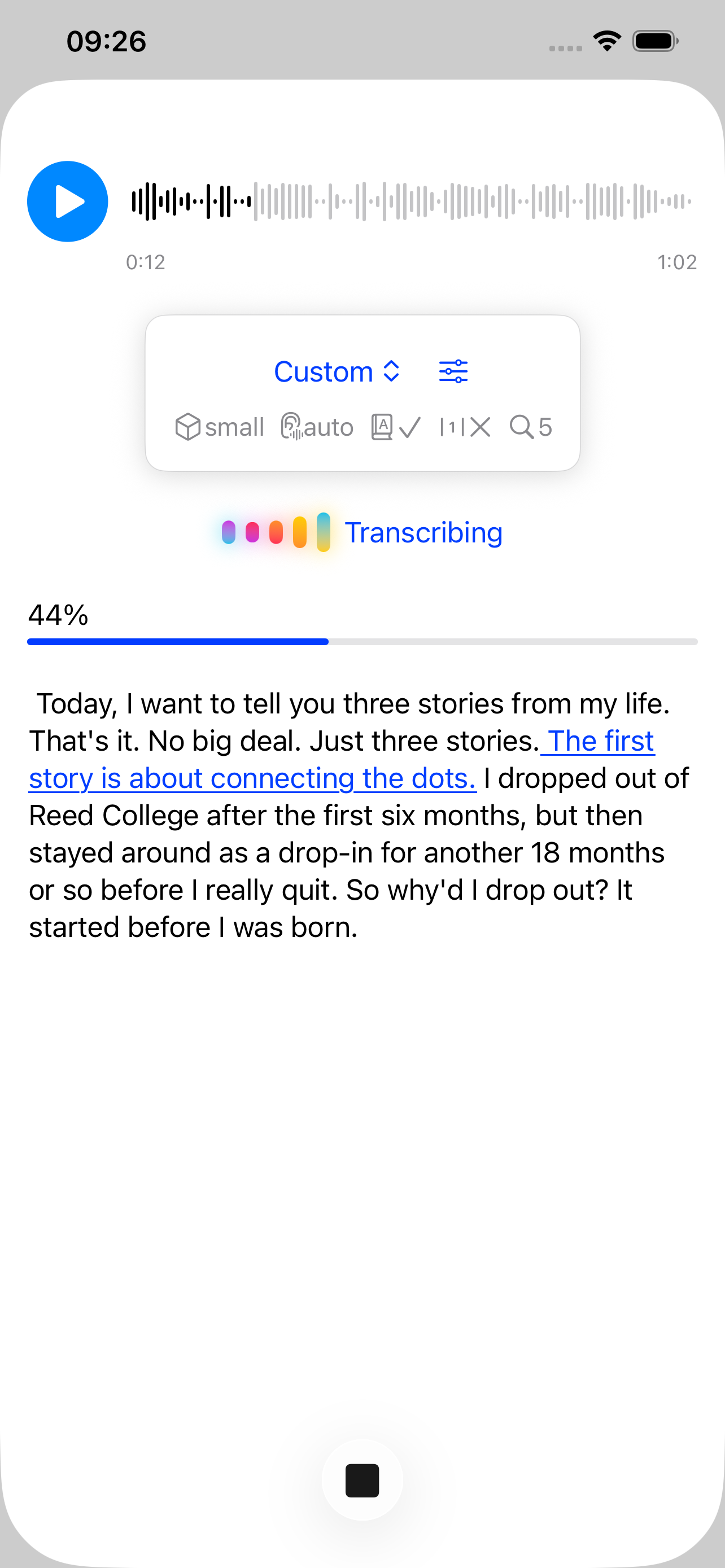725x1568 pixels.
Task: Open the model size selector
Action: tap(220, 427)
